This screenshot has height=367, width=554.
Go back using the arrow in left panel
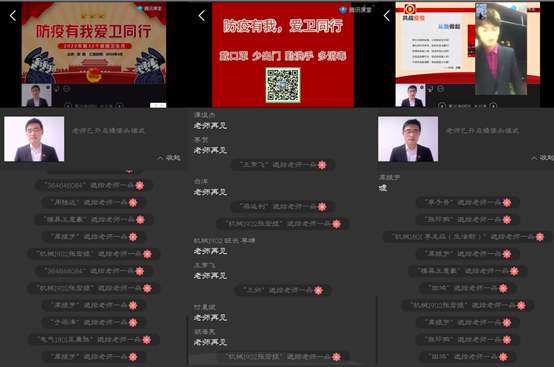(x=13, y=16)
